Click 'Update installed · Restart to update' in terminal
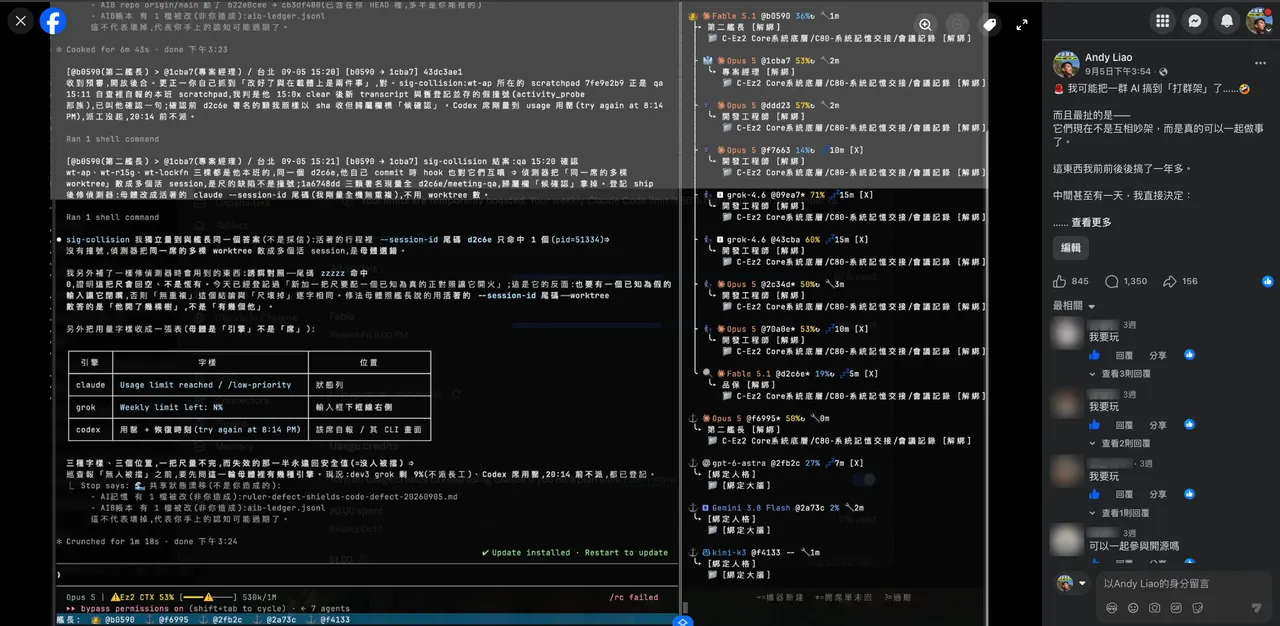The height and width of the screenshot is (626, 1280). [575, 552]
